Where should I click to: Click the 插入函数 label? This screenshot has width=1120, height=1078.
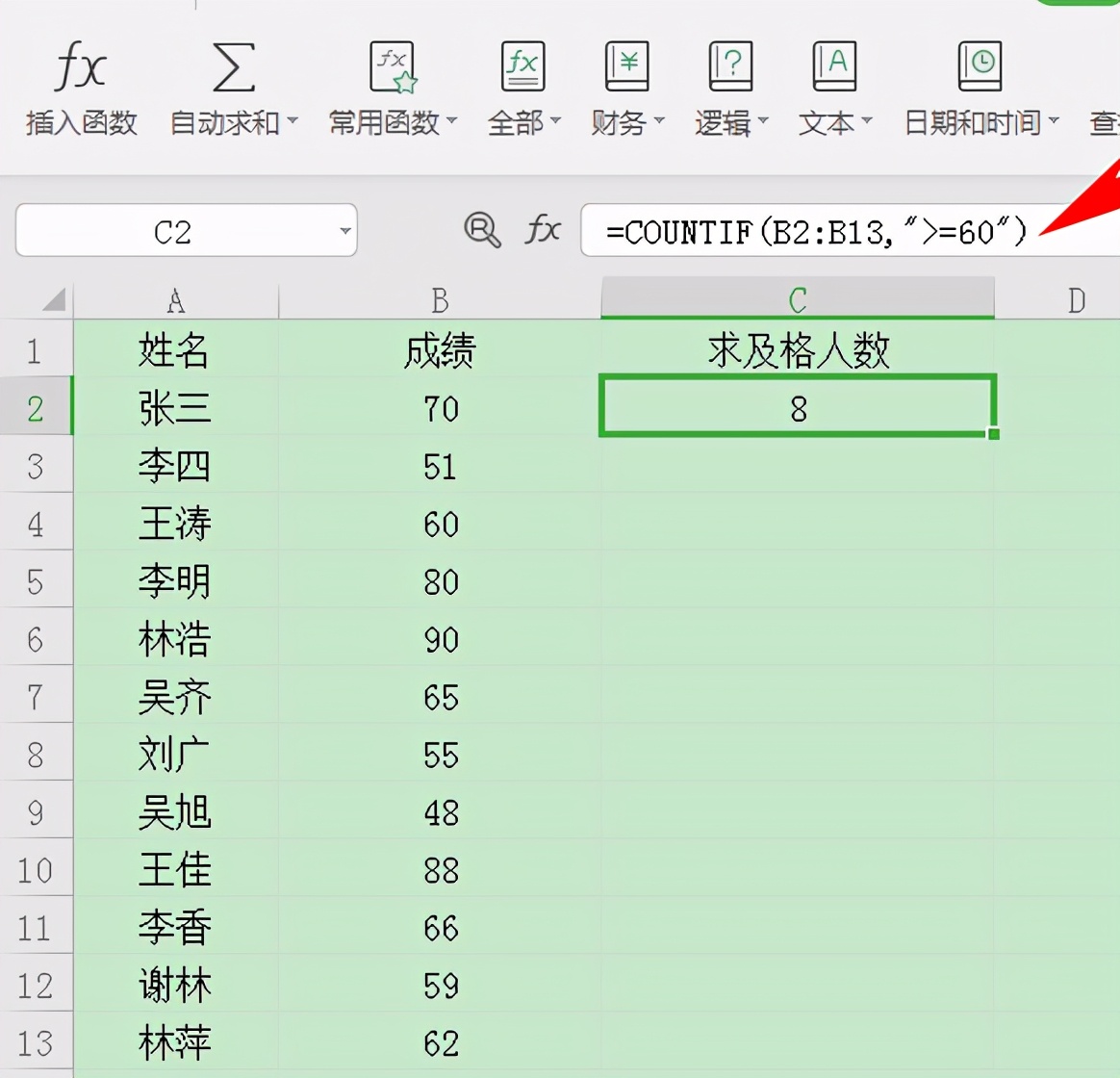coord(81,123)
